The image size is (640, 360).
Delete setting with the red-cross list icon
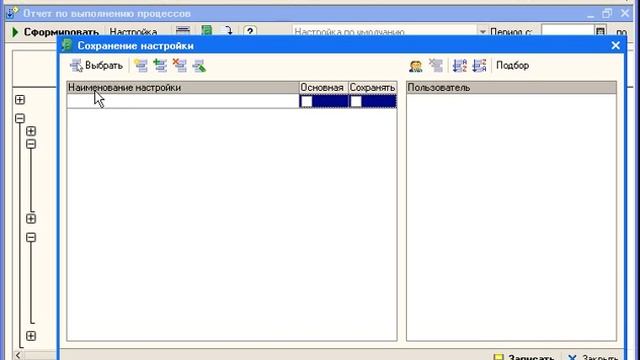coord(180,66)
